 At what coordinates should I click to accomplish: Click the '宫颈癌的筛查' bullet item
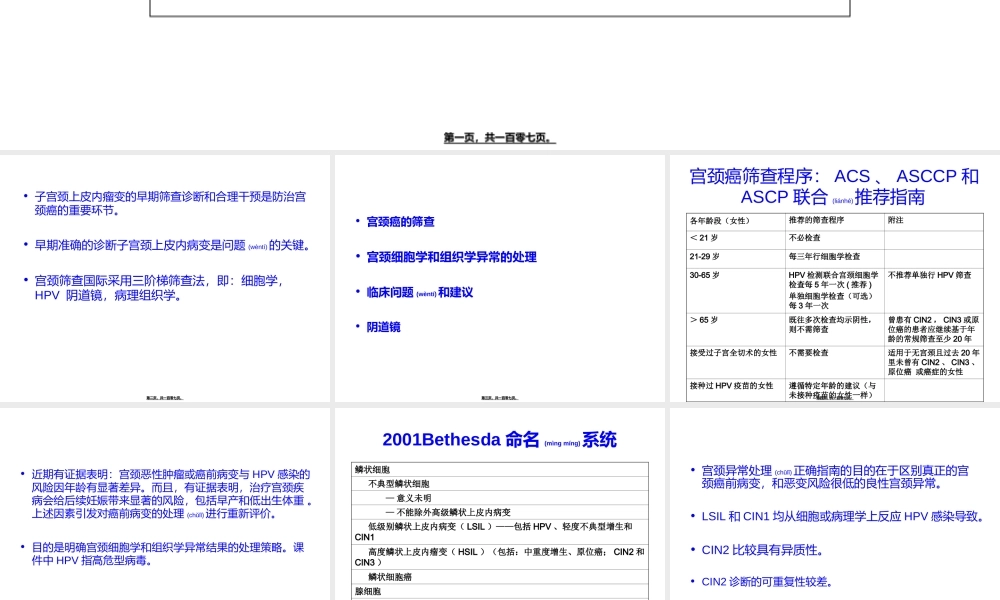[x=400, y=221]
